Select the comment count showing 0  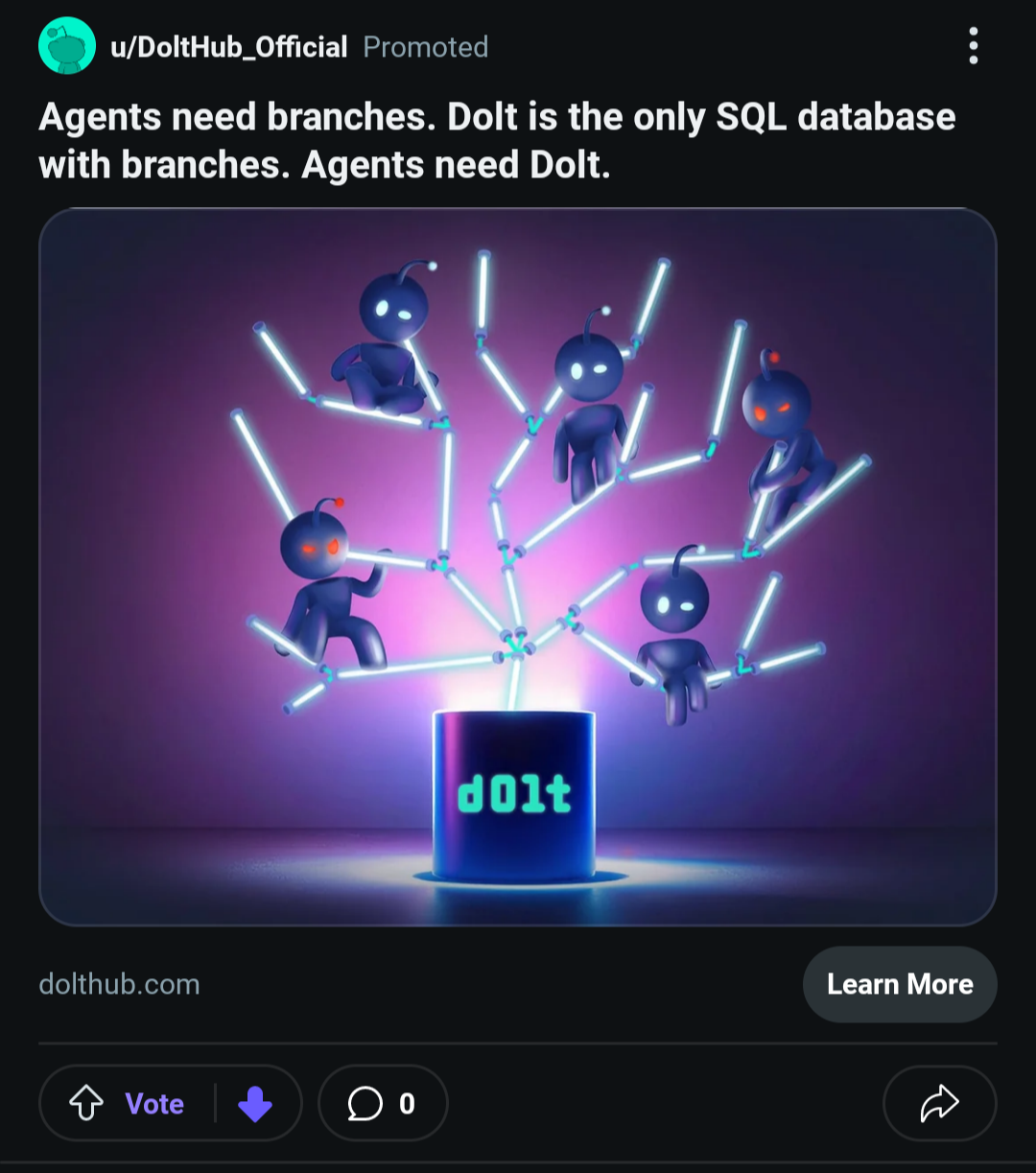tap(407, 1103)
